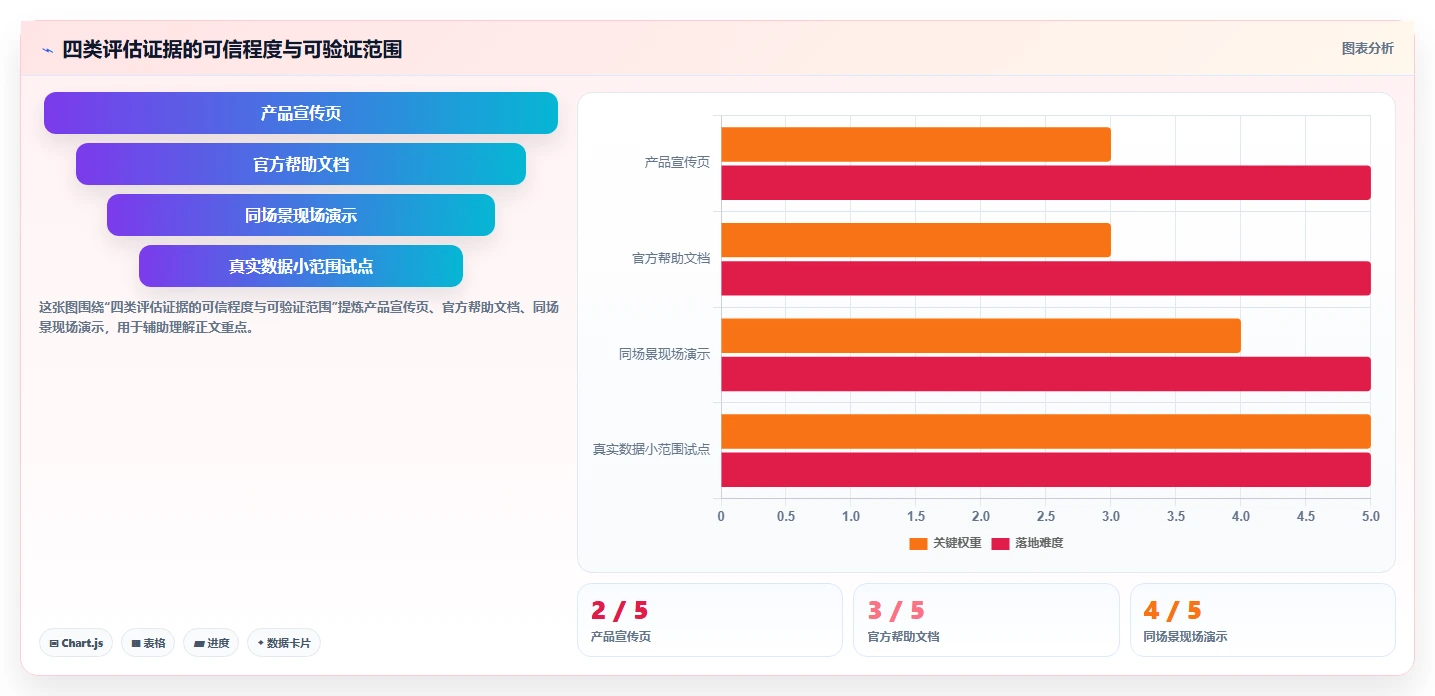
Task: Select the 真实数据小范围试点 funnel layer
Action: click(301, 266)
